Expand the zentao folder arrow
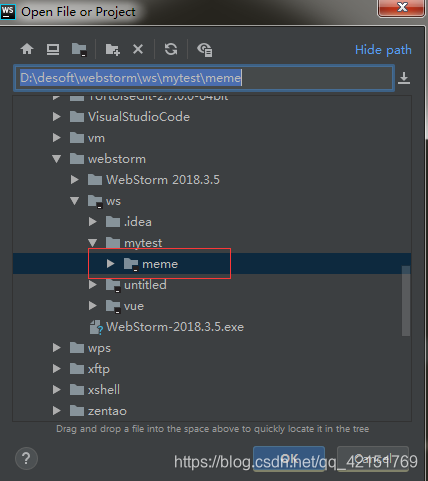Viewport: 428px width, 481px height. pyautogui.click(x=57, y=411)
